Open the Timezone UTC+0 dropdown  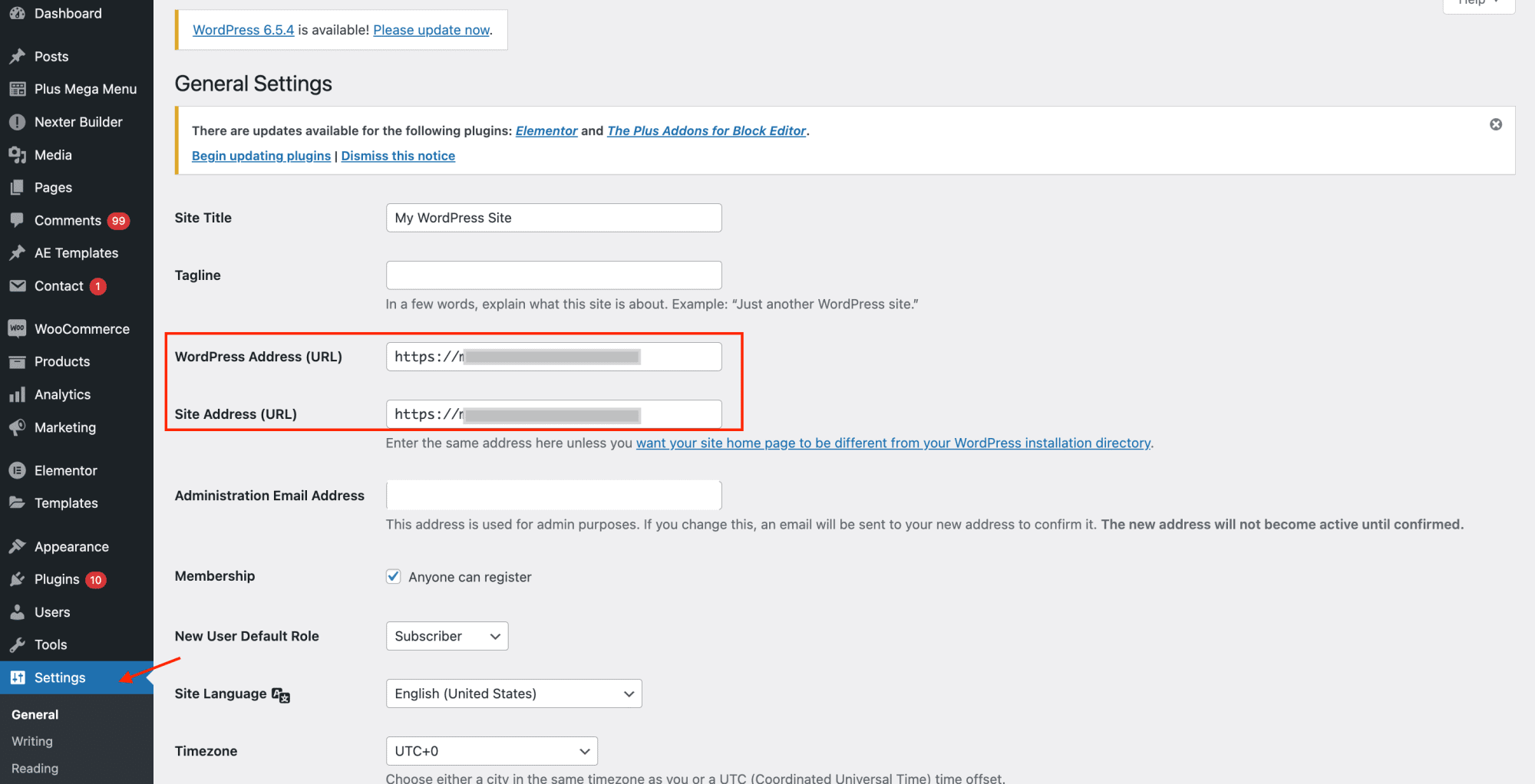[x=491, y=751]
